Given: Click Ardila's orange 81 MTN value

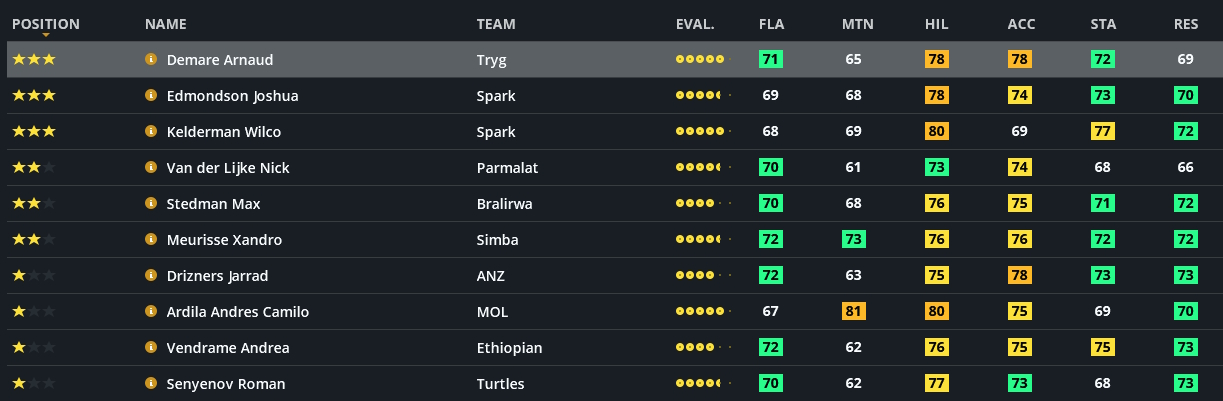Looking at the screenshot, I should coord(853,312).
